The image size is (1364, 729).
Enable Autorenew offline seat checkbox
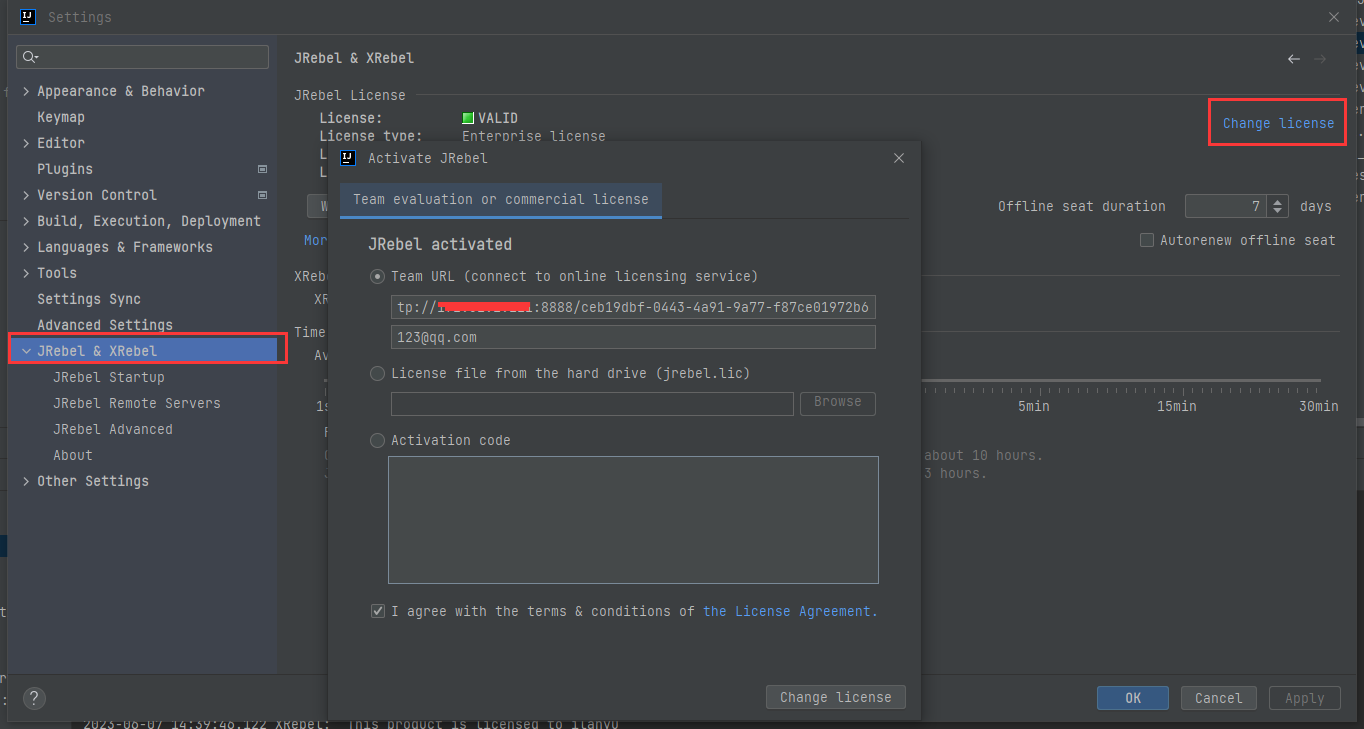1147,240
